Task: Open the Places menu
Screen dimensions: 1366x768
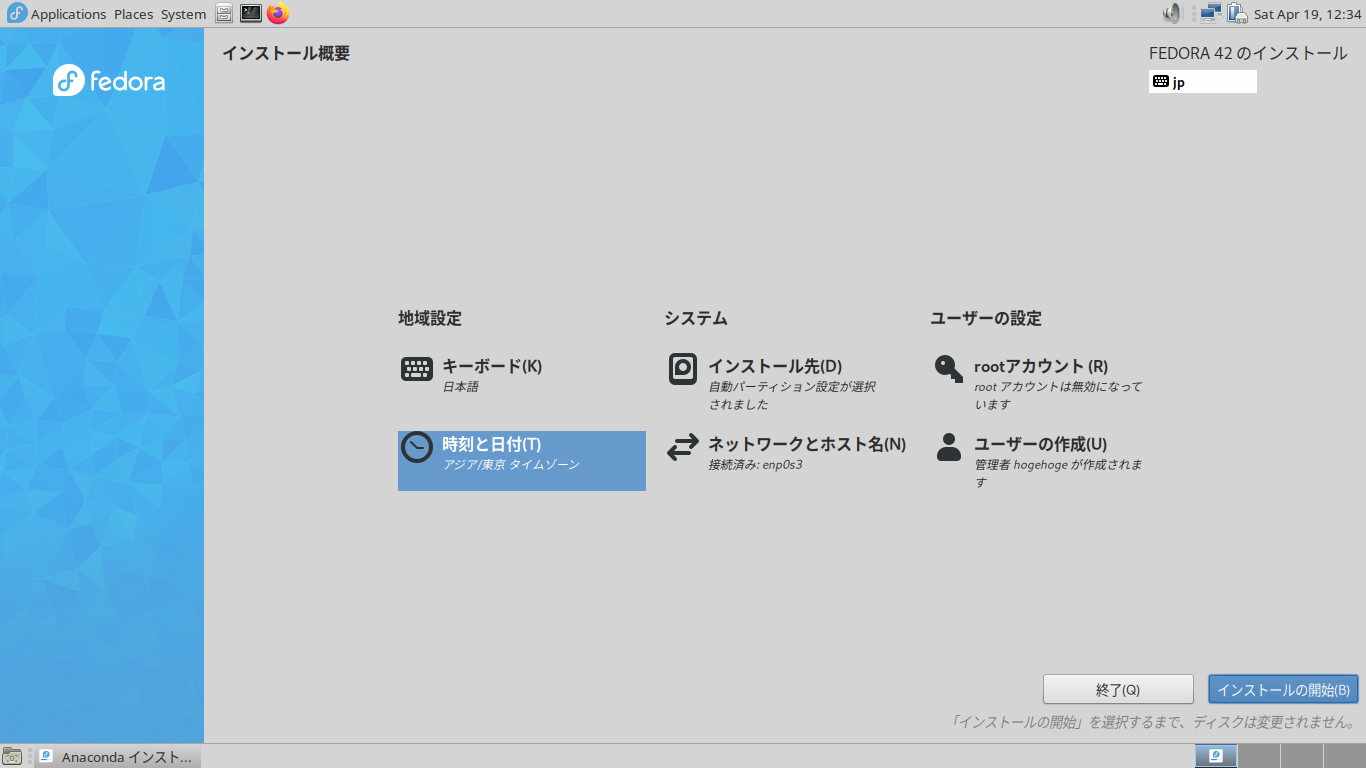Action: pyautogui.click(x=133, y=14)
